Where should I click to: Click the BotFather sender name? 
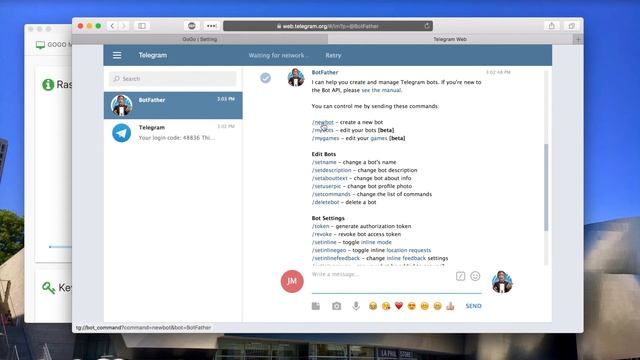click(325, 72)
